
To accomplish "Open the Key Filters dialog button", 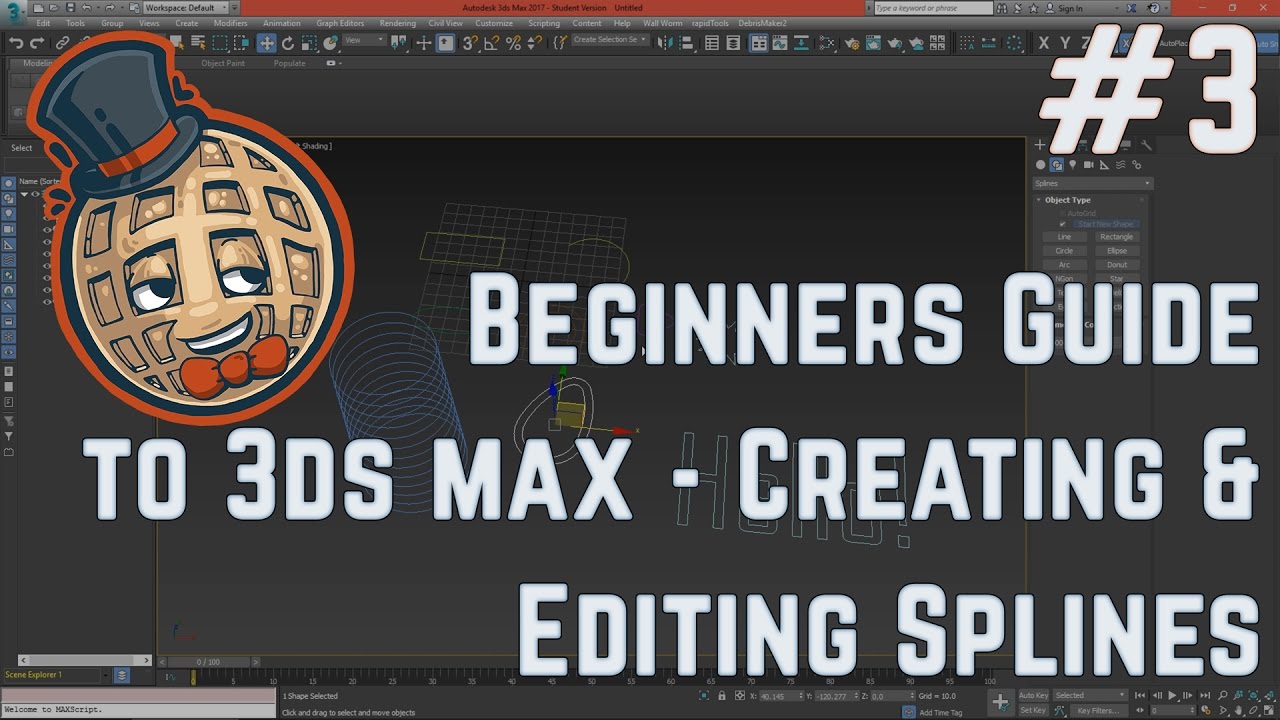I will pyautogui.click(x=1098, y=710).
